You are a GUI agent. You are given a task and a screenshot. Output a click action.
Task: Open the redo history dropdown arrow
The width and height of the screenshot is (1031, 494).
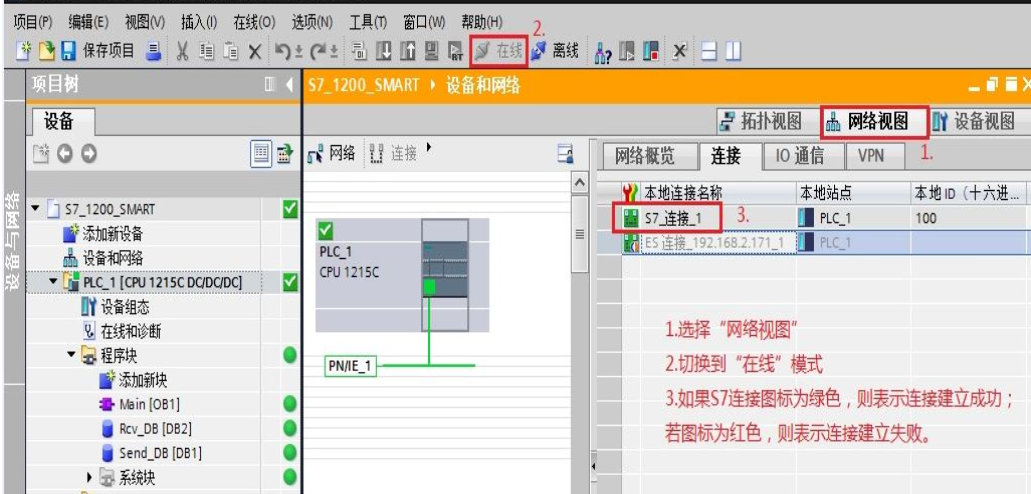click(333, 52)
